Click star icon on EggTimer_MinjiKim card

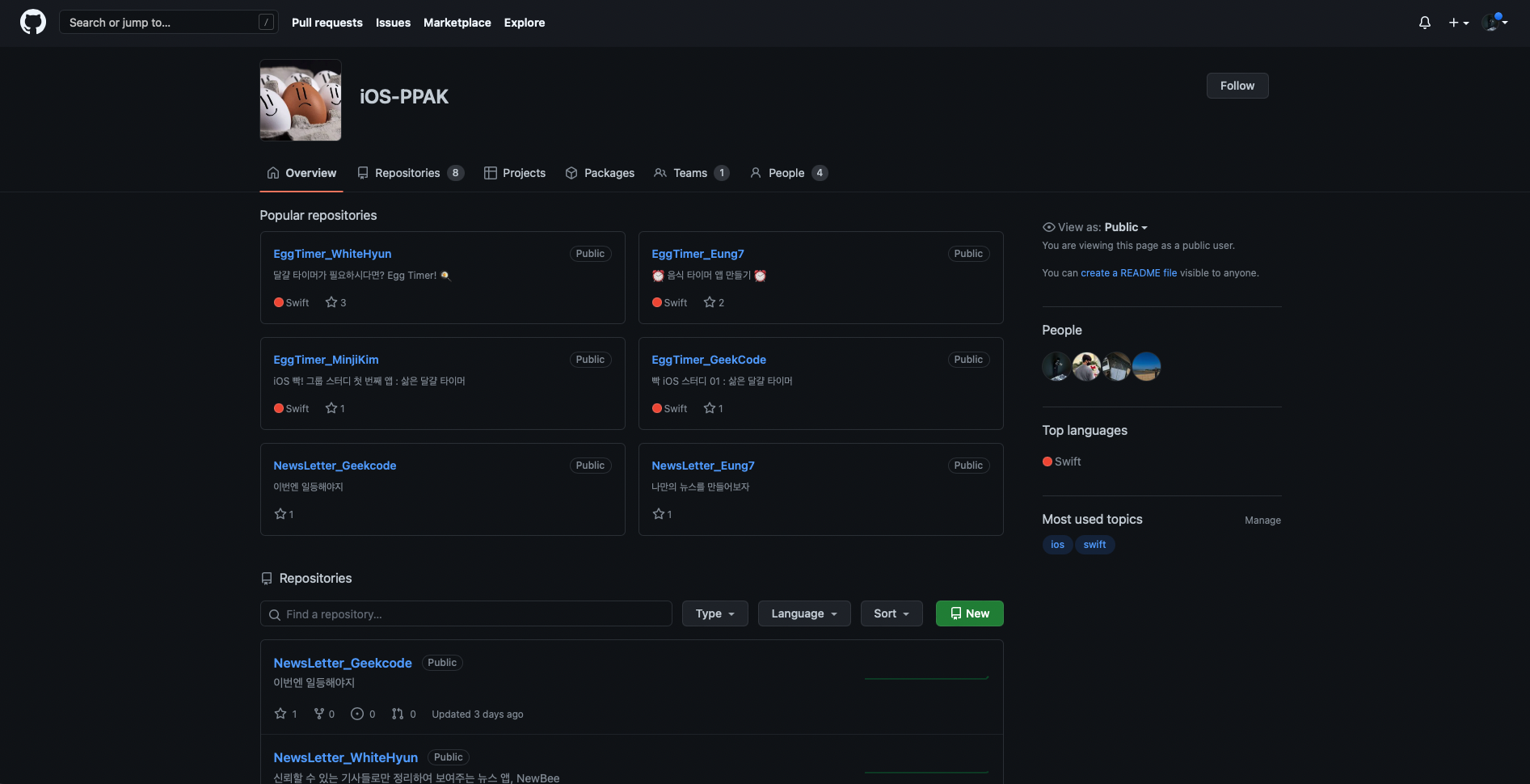(x=331, y=408)
